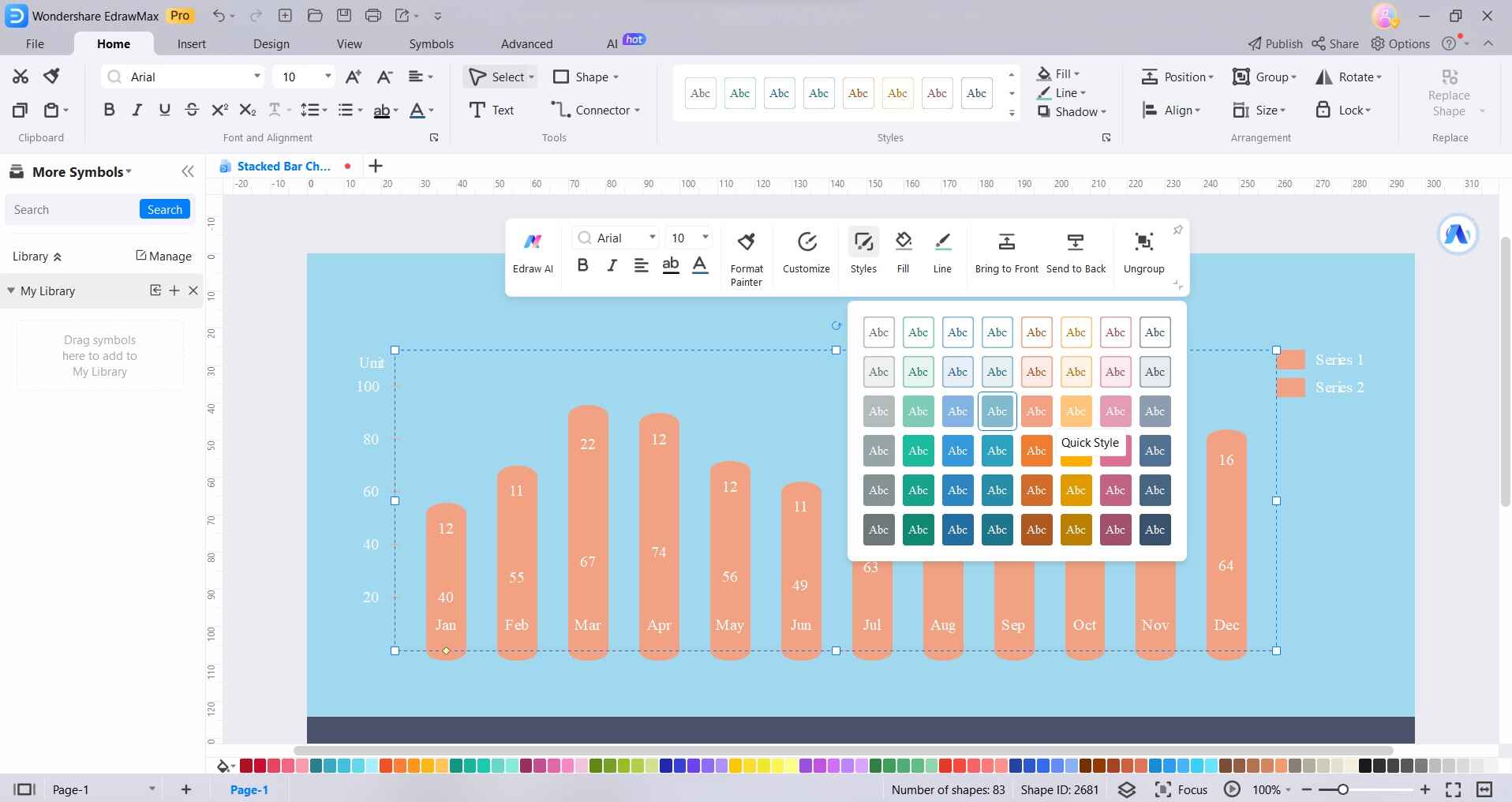Select the Format Painter tool

(747, 251)
